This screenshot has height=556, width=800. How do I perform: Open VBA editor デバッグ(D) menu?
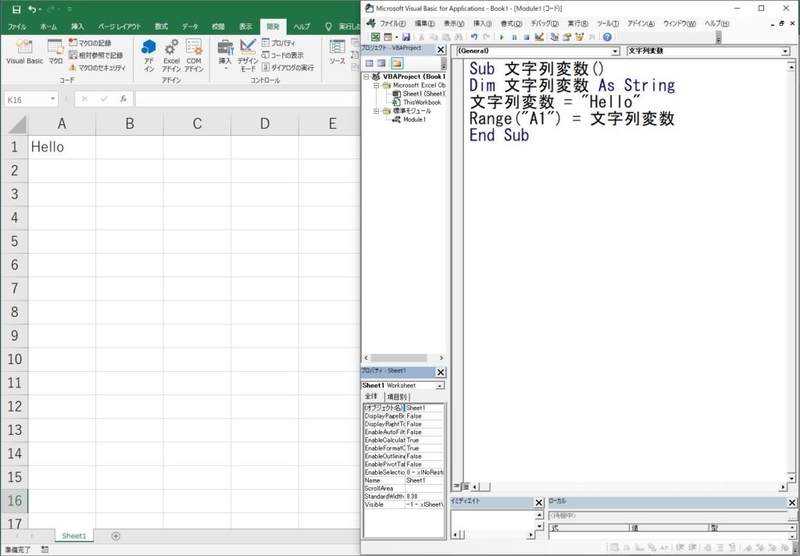(x=544, y=23)
